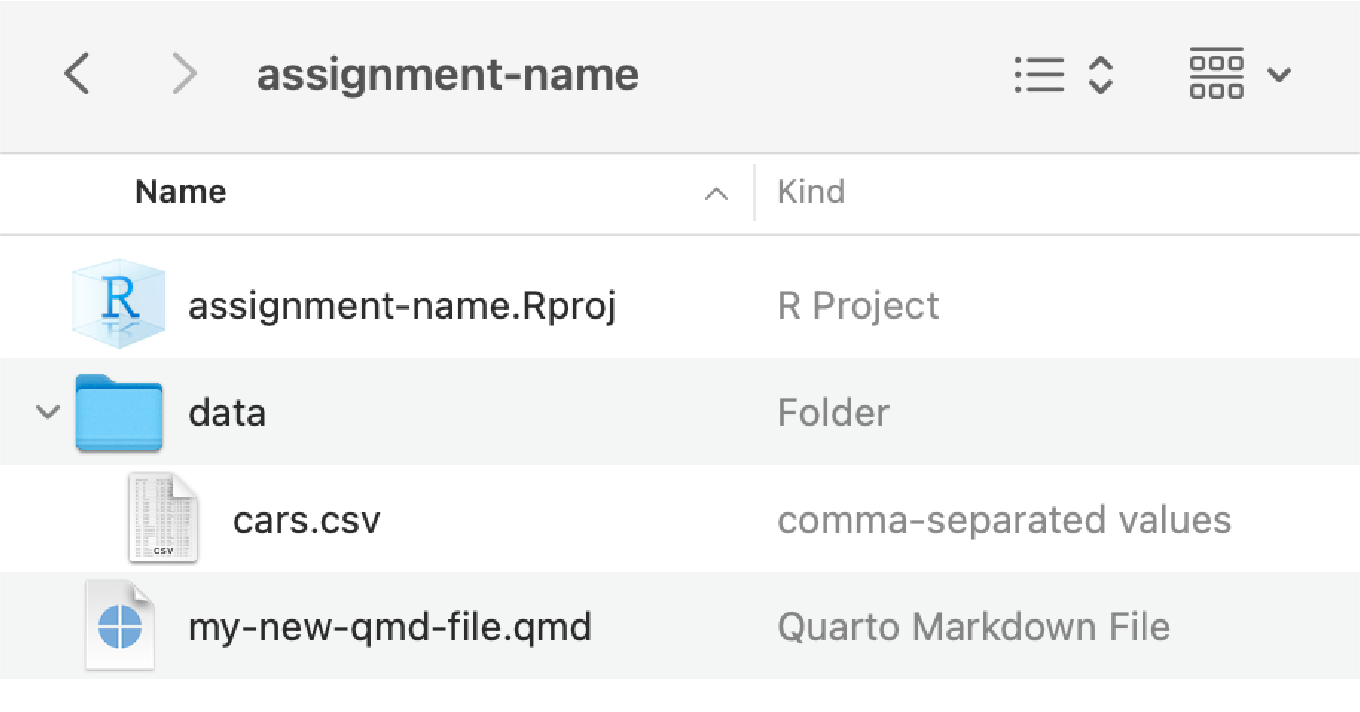Viewport: 1360px width, 712px height.
Task: Toggle sort order arrow in Name column
Action: (716, 194)
